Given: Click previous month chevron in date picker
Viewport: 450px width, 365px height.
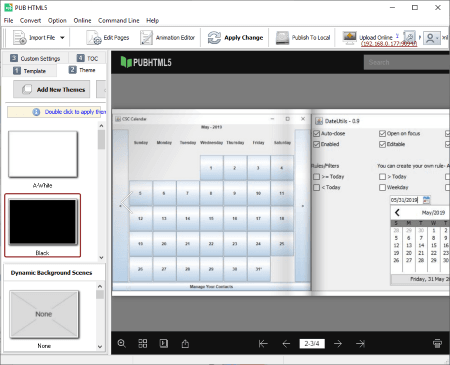Looking at the screenshot, I should click(397, 212).
